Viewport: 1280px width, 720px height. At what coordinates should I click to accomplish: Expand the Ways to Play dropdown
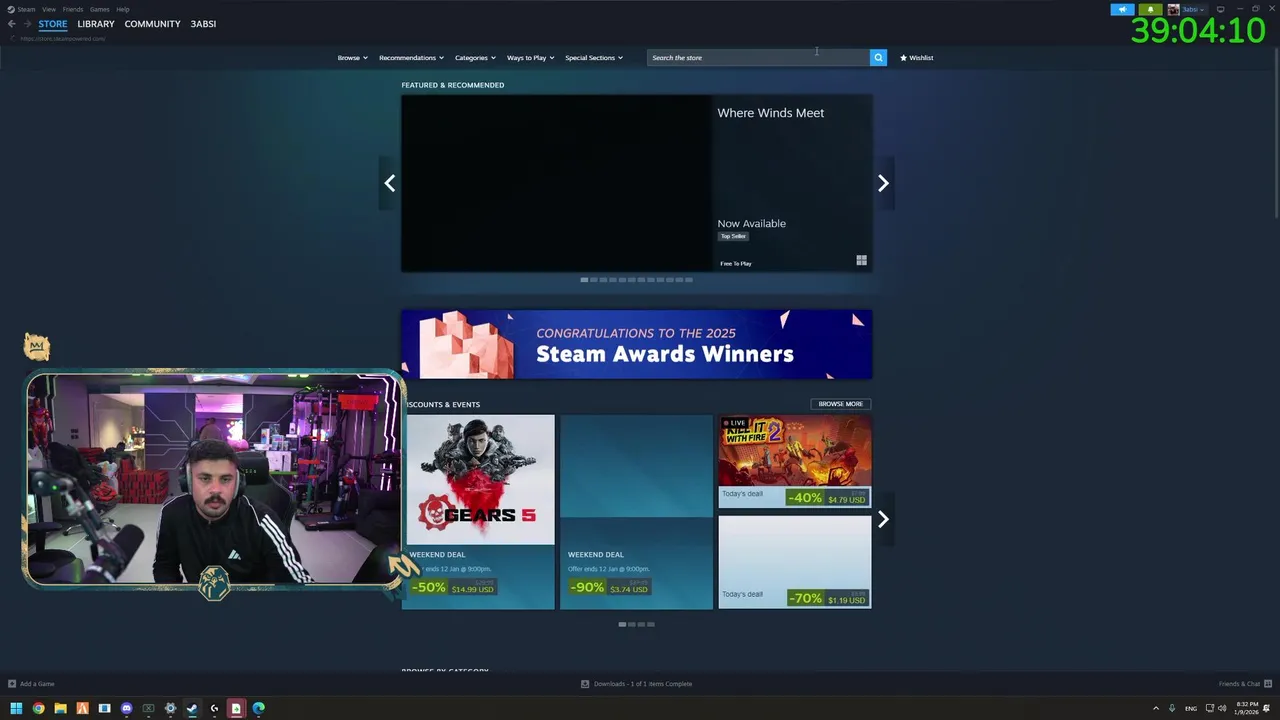[530, 58]
